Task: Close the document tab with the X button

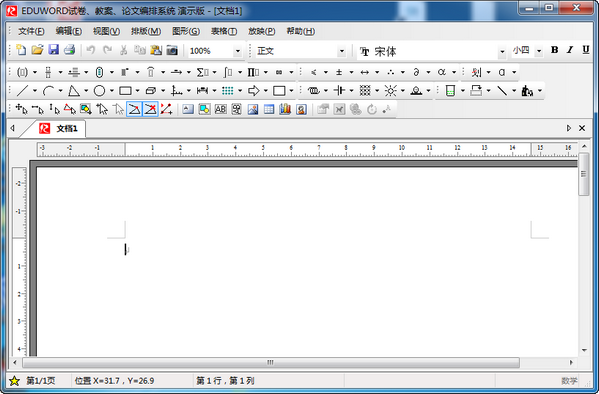Action: [x=582, y=128]
